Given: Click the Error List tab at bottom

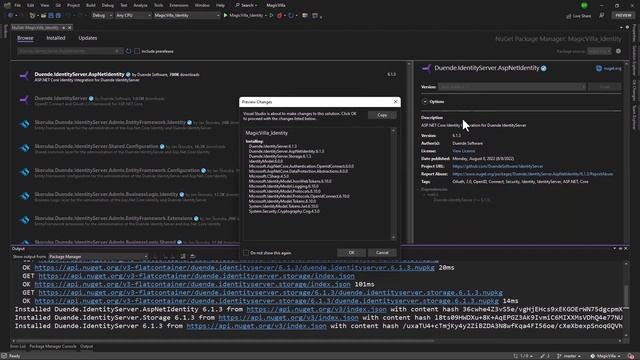Looking at the screenshot, I should pyautogui.click(x=18, y=347).
